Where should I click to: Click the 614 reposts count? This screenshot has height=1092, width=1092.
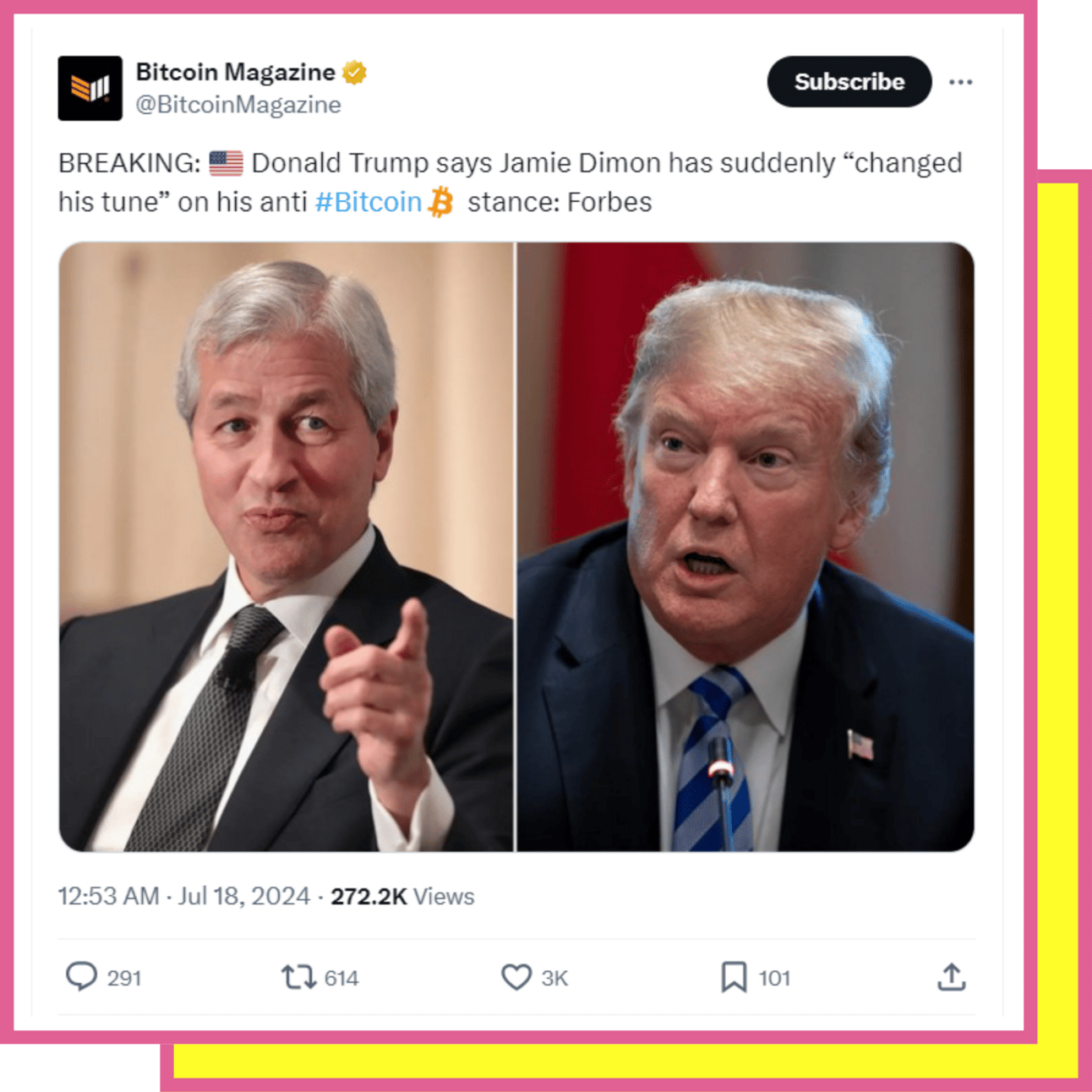pos(341,978)
